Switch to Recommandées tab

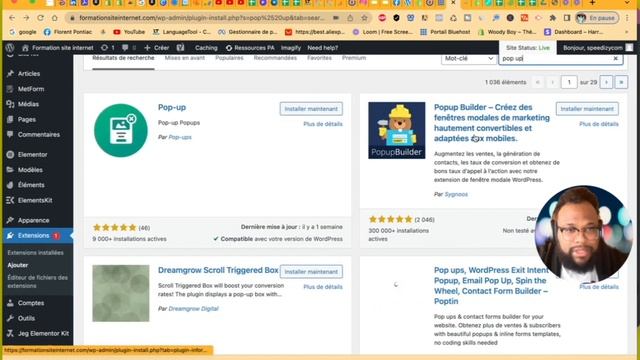pyautogui.click(x=275, y=58)
